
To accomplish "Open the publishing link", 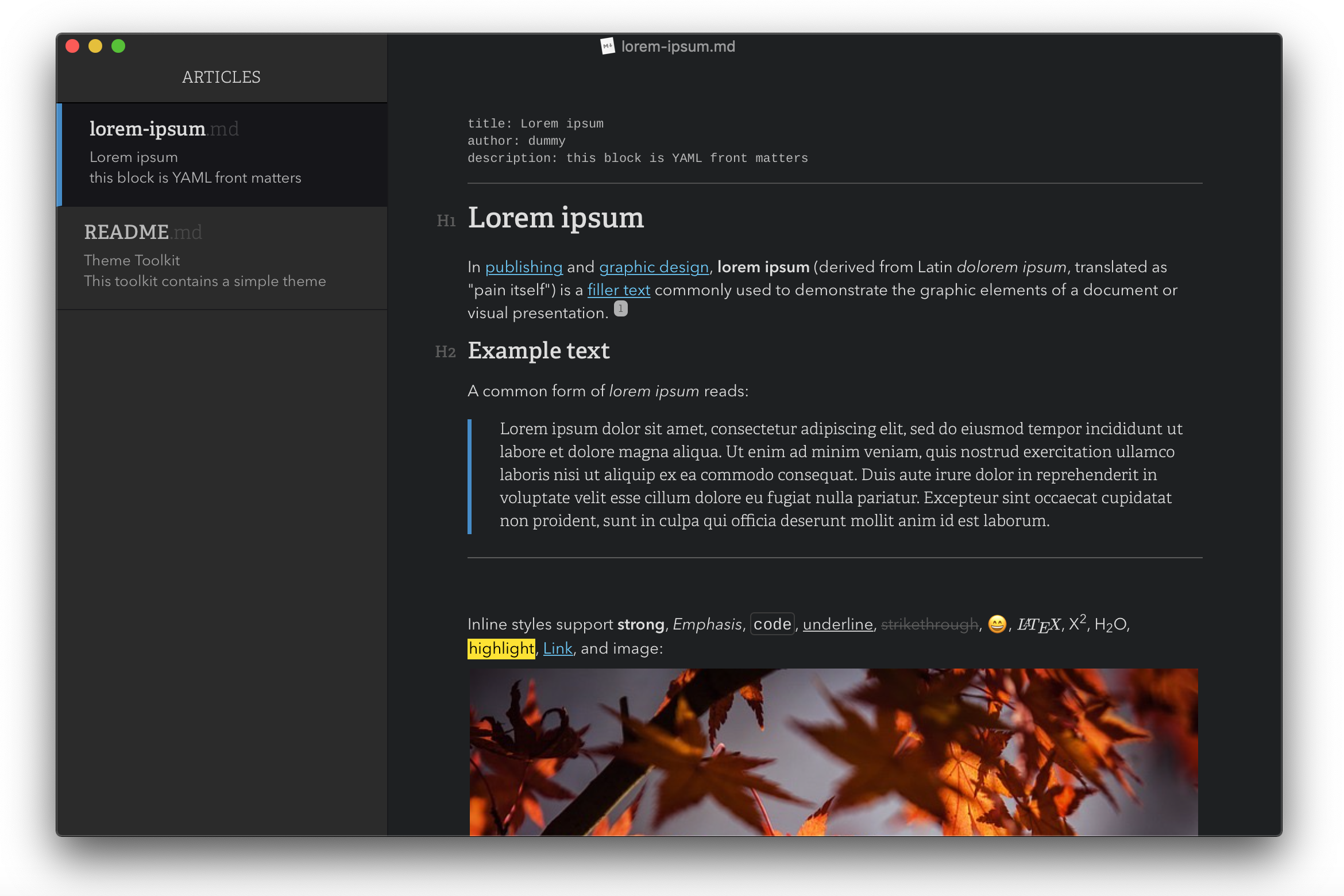I will [x=523, y=268].
